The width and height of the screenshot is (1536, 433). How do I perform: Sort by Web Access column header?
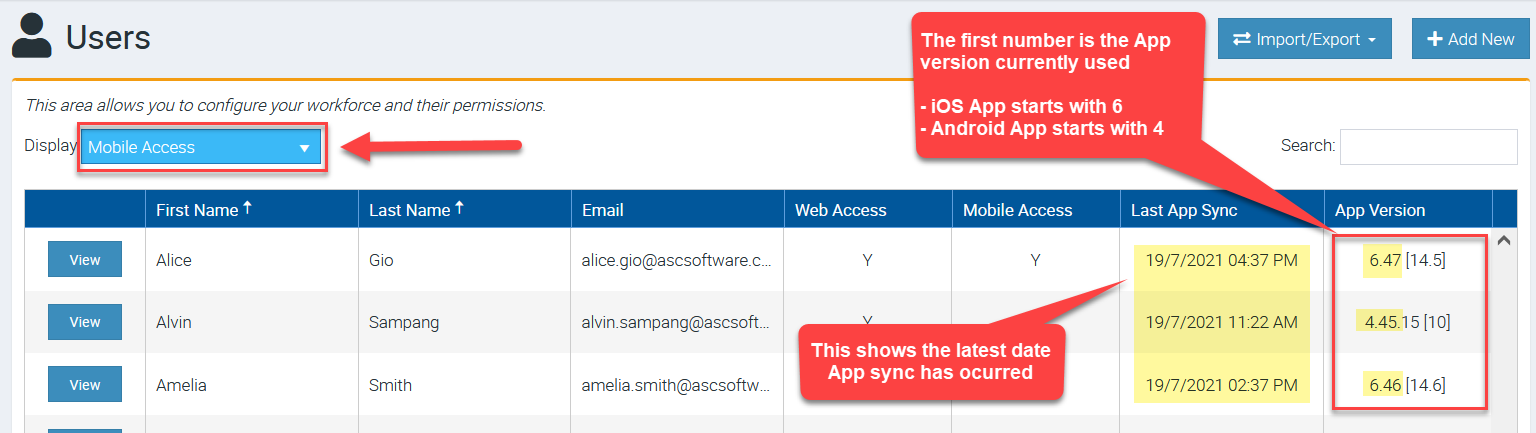click(x=840, y=210)
